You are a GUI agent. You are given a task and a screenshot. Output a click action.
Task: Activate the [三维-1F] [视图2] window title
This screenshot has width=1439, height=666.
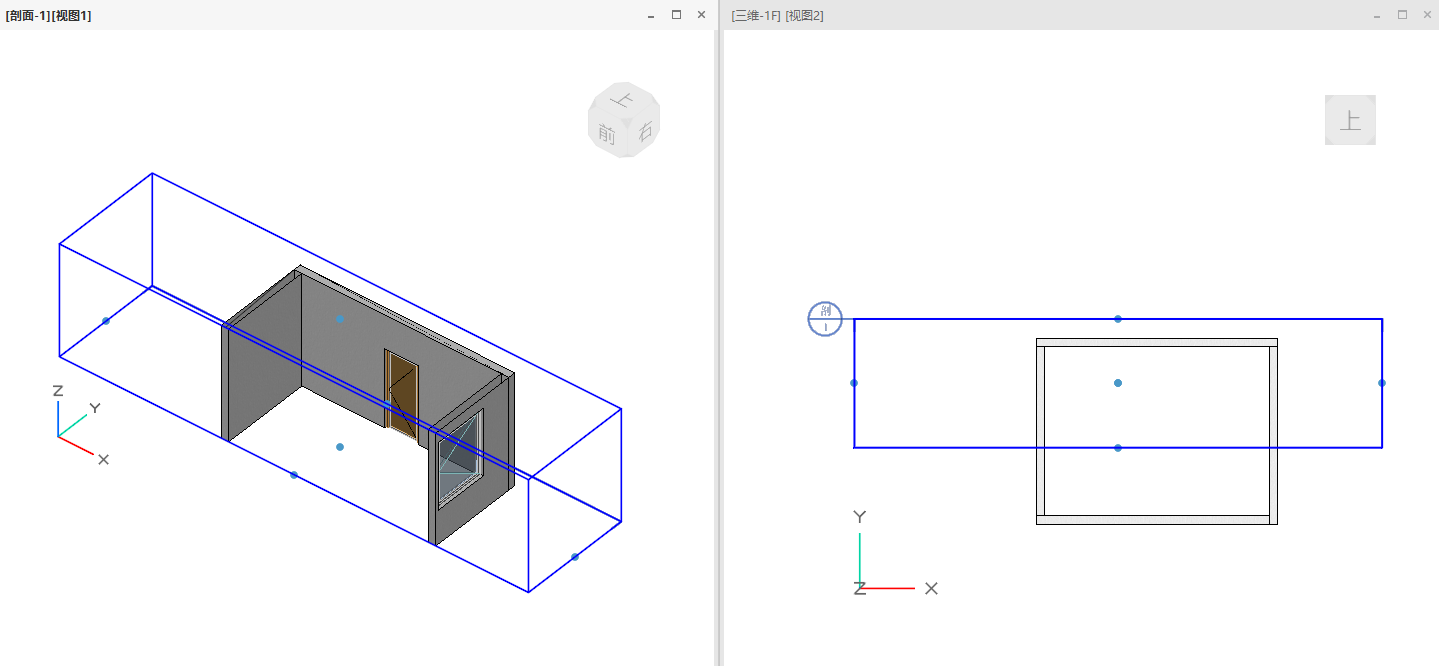778,15
